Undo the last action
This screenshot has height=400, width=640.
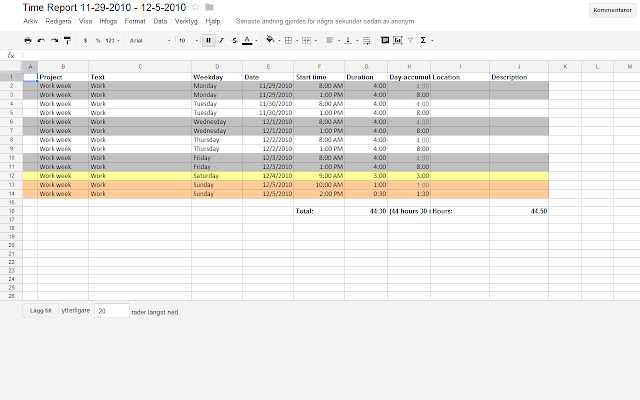pyautogui.click(x=41, y=40)
